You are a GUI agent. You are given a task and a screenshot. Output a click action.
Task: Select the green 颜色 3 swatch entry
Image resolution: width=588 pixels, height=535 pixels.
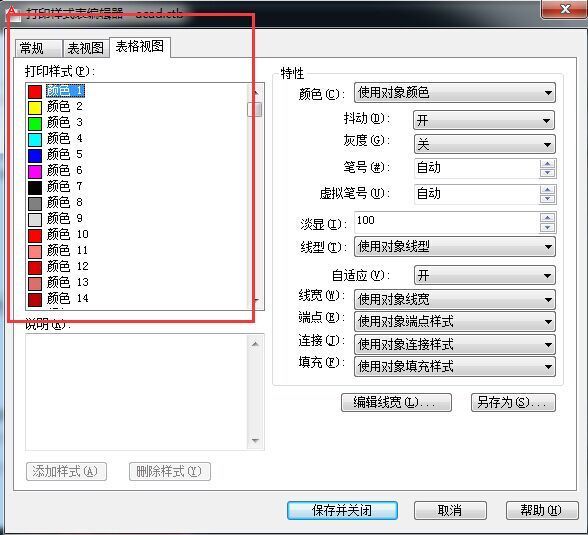pyautogui.click(x=56, y=123)
